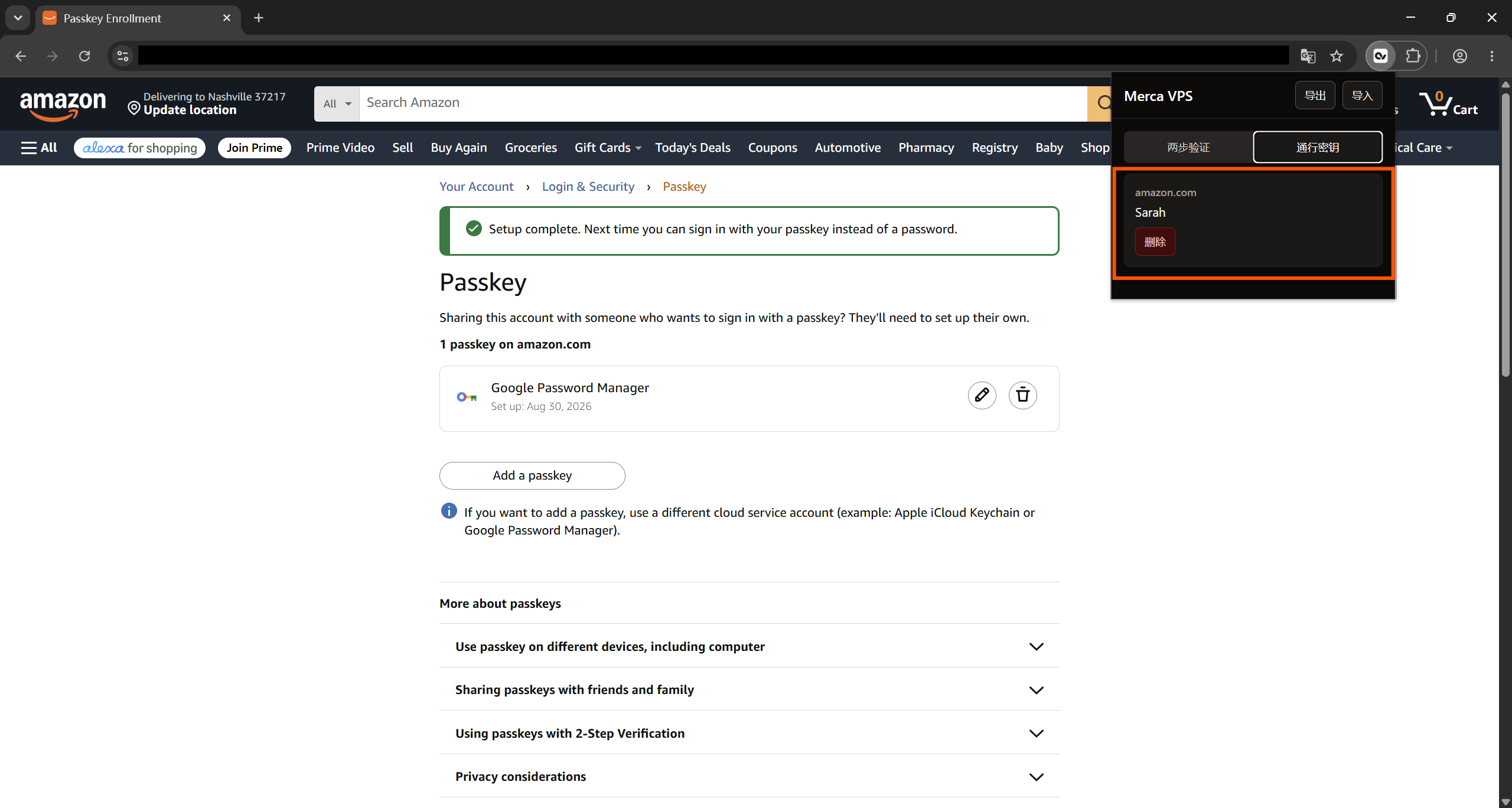Click the Merca VPS title

click(1158, 96)
